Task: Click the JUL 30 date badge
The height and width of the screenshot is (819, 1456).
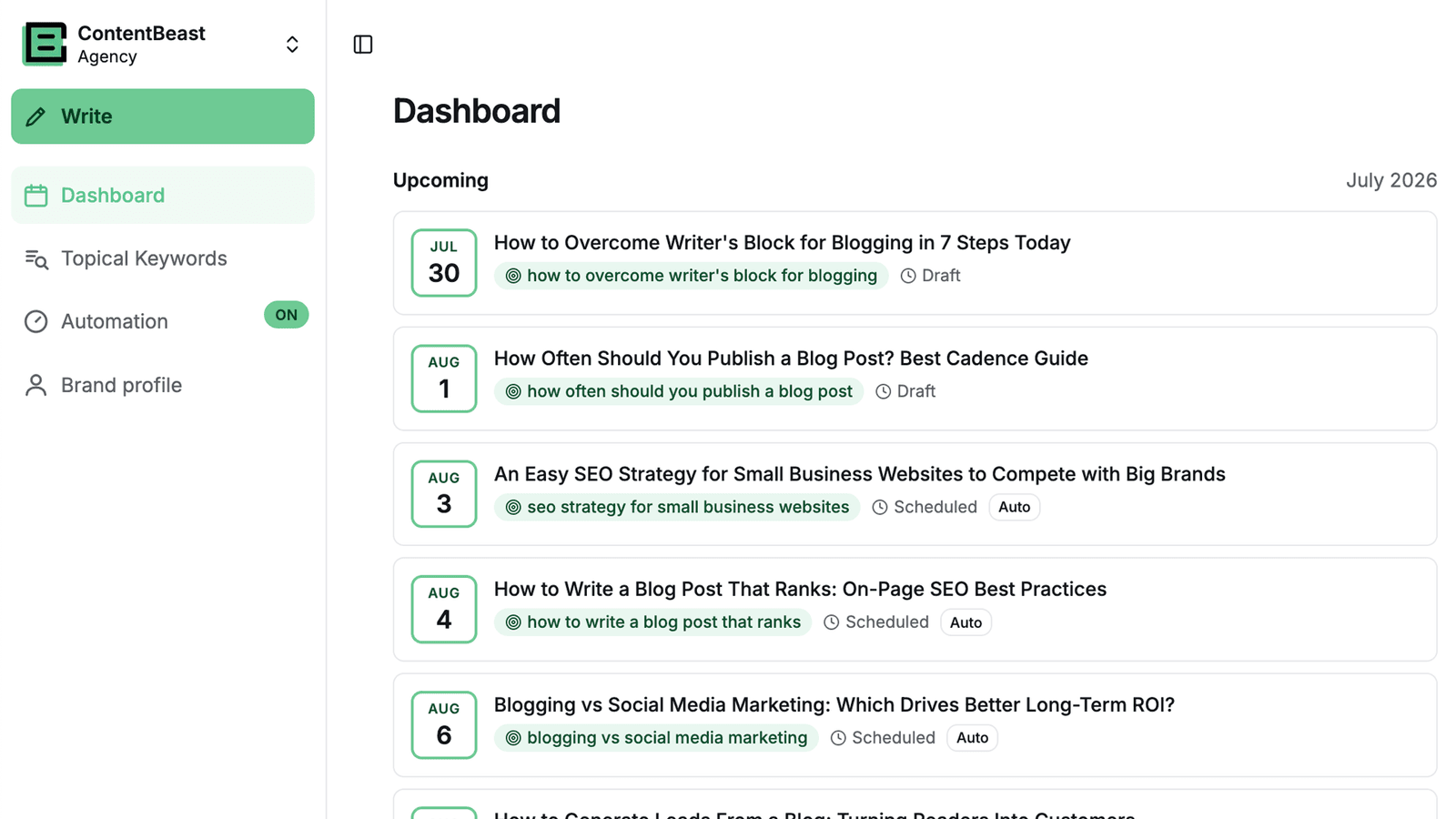Action: pyautogui.click(x=444, y=263)
